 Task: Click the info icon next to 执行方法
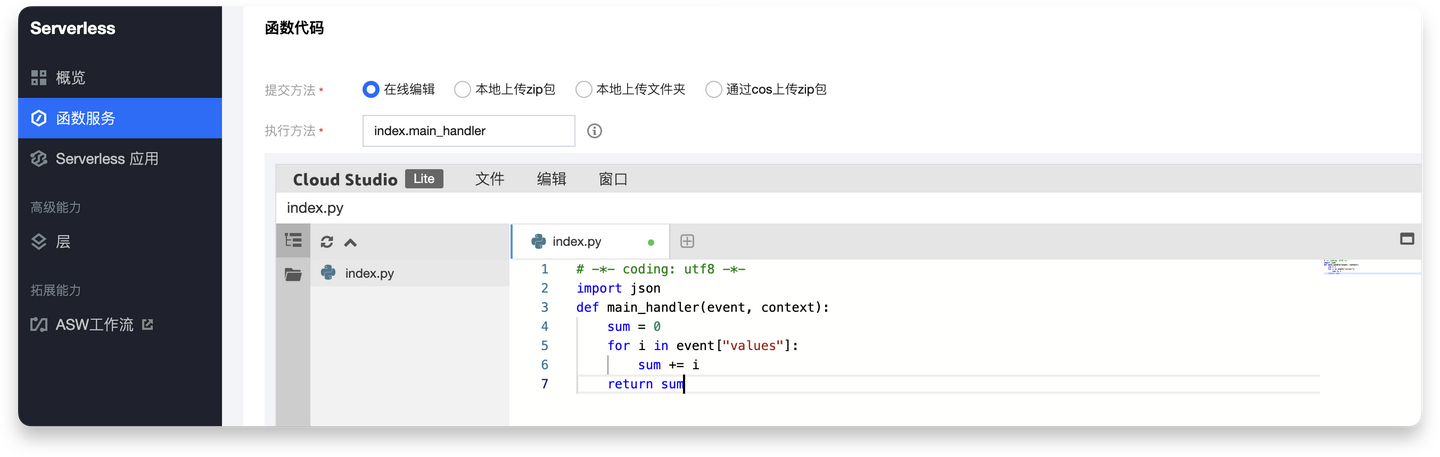tap(594, 131)
